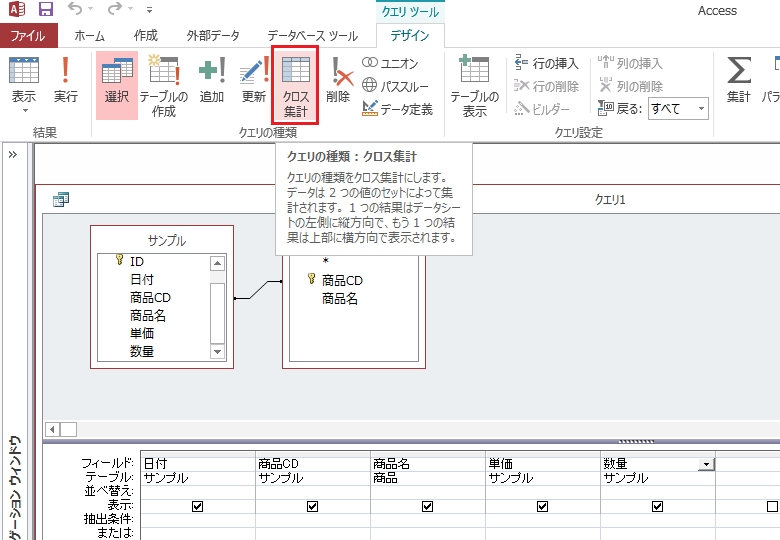This screenshot has height=540, width=780.
Task: Uncheck 表示 checkbox in 日付 column
Action: pyautogui.click(x=197, y=507)
